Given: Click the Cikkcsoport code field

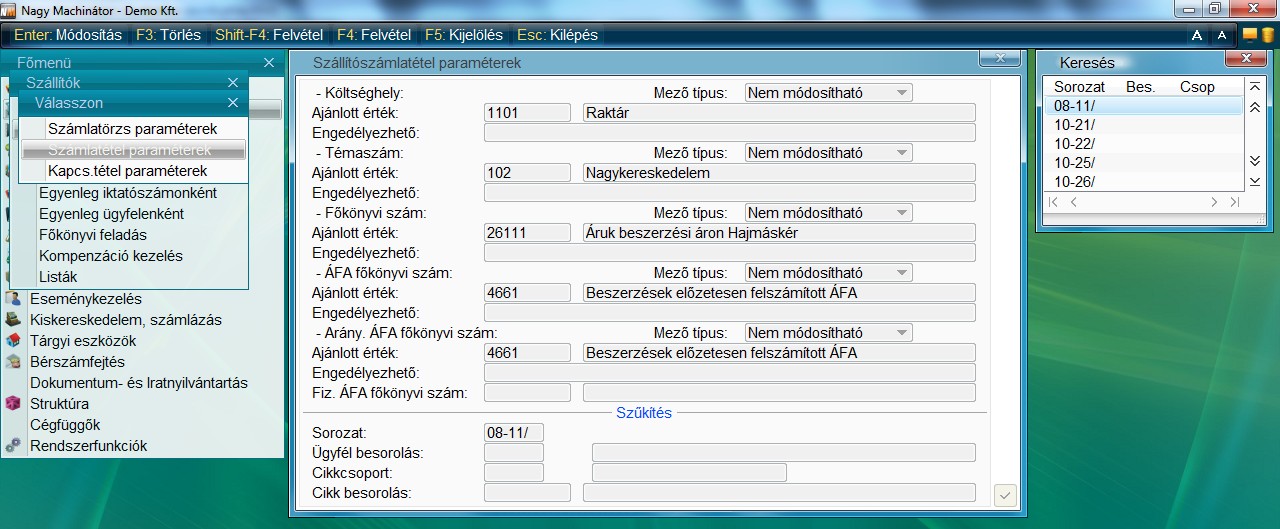Looking at the screenshot, I should click(513, 473).
